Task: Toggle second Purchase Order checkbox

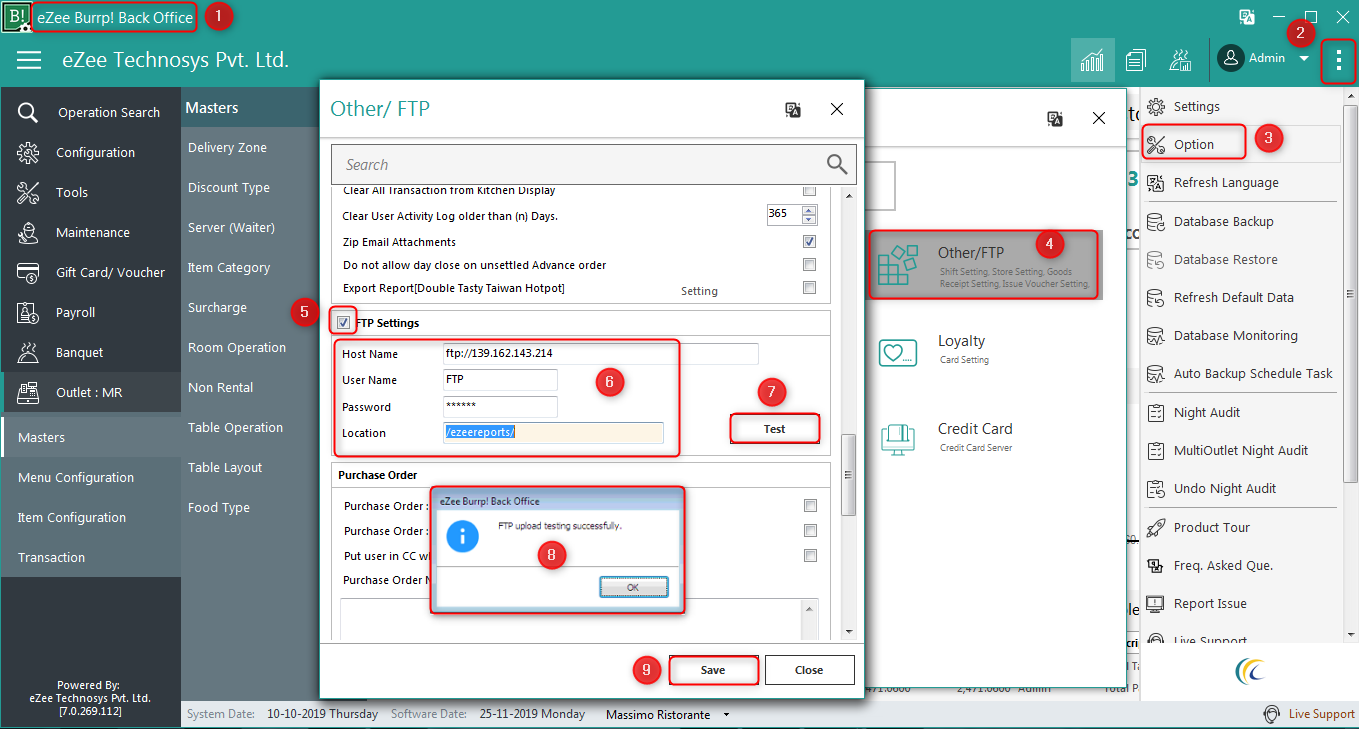Action: click(x=811, y=530)
